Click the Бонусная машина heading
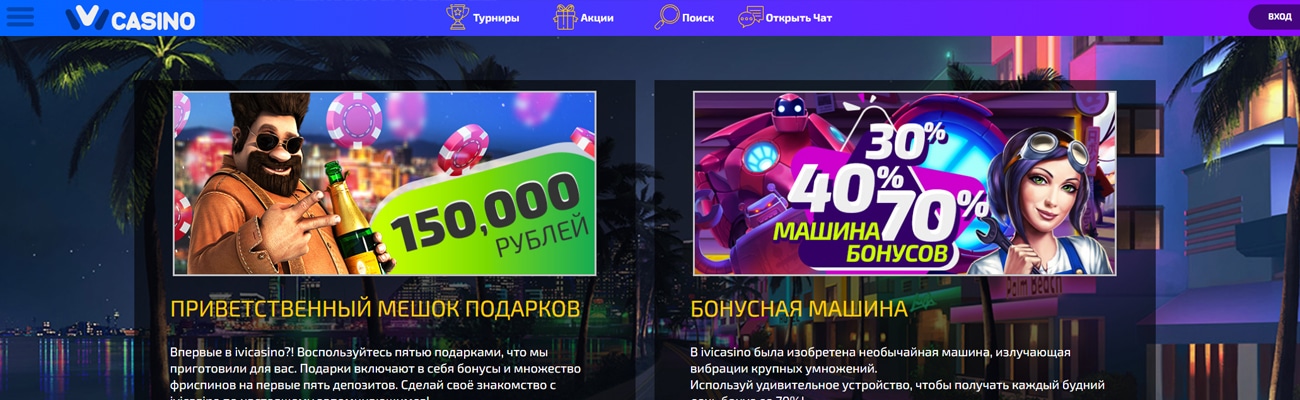Viewport: 1300px width, 400px height. coord(799,309)
